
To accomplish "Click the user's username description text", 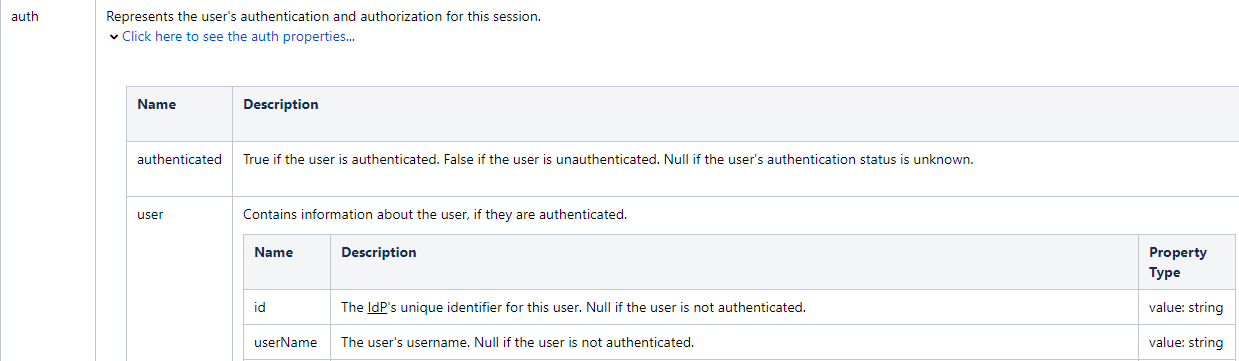I will click(x=517, y=342).
